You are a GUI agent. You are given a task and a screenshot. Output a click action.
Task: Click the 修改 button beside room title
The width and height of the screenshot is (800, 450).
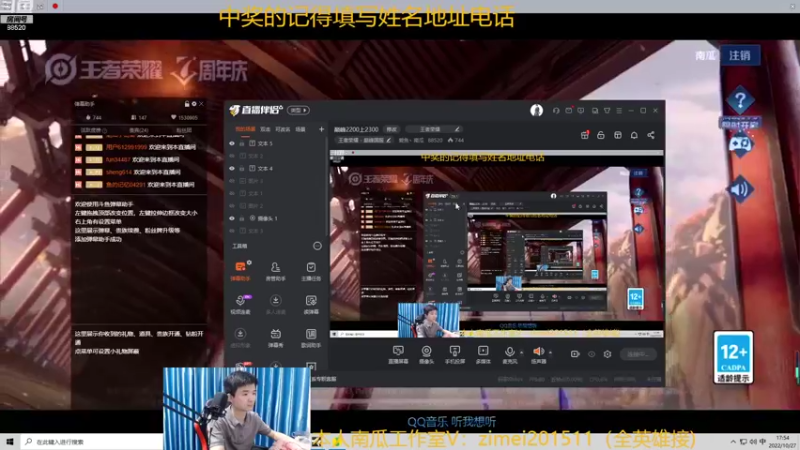click(x=391, y=130)
